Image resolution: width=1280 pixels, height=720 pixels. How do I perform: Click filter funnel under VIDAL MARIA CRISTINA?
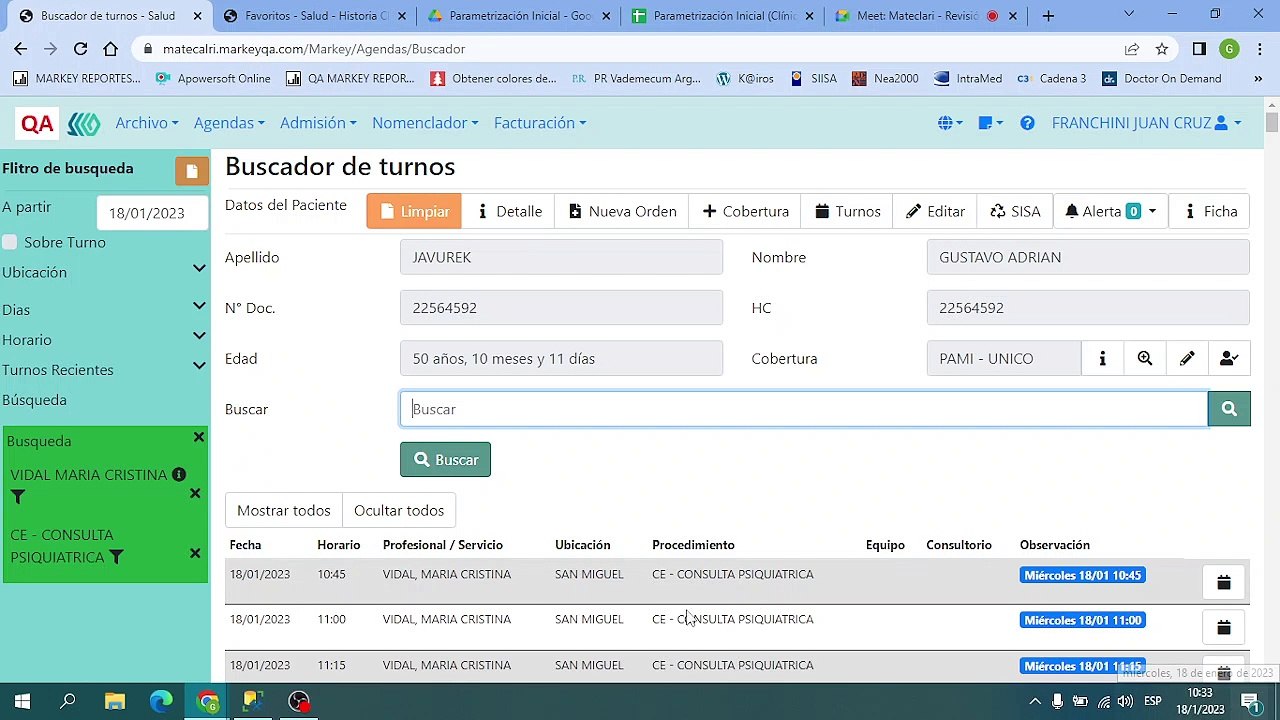[18, 497]
